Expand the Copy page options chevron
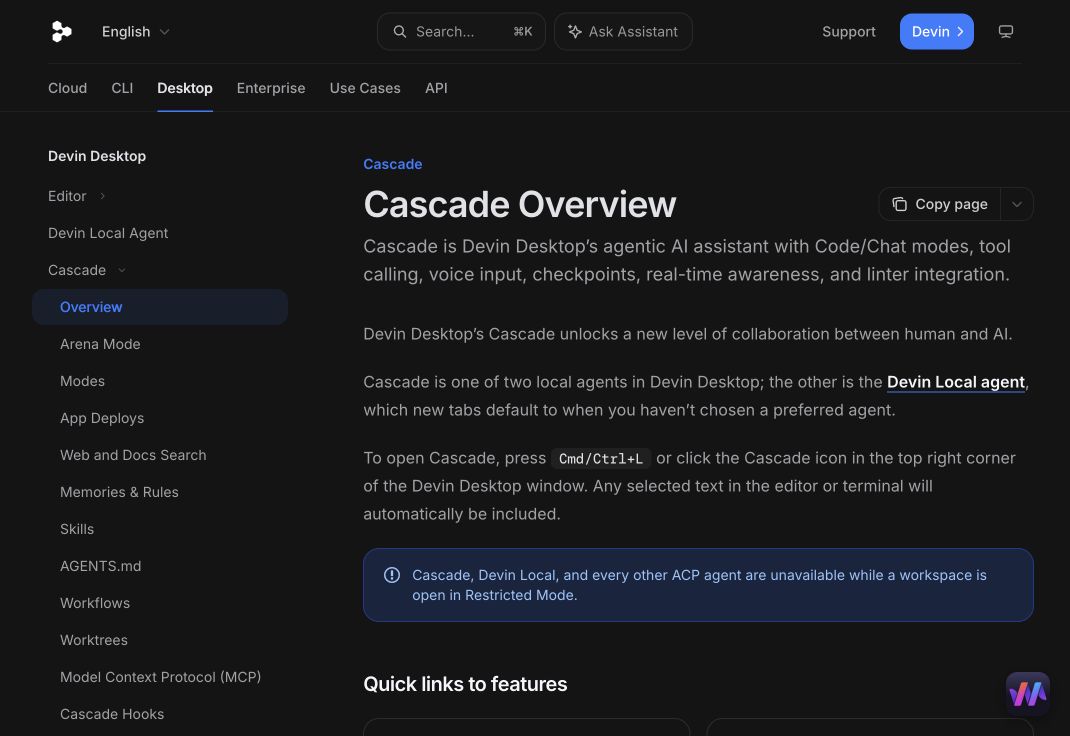This screenshot has height=736, width=1070. point(1017,204)
